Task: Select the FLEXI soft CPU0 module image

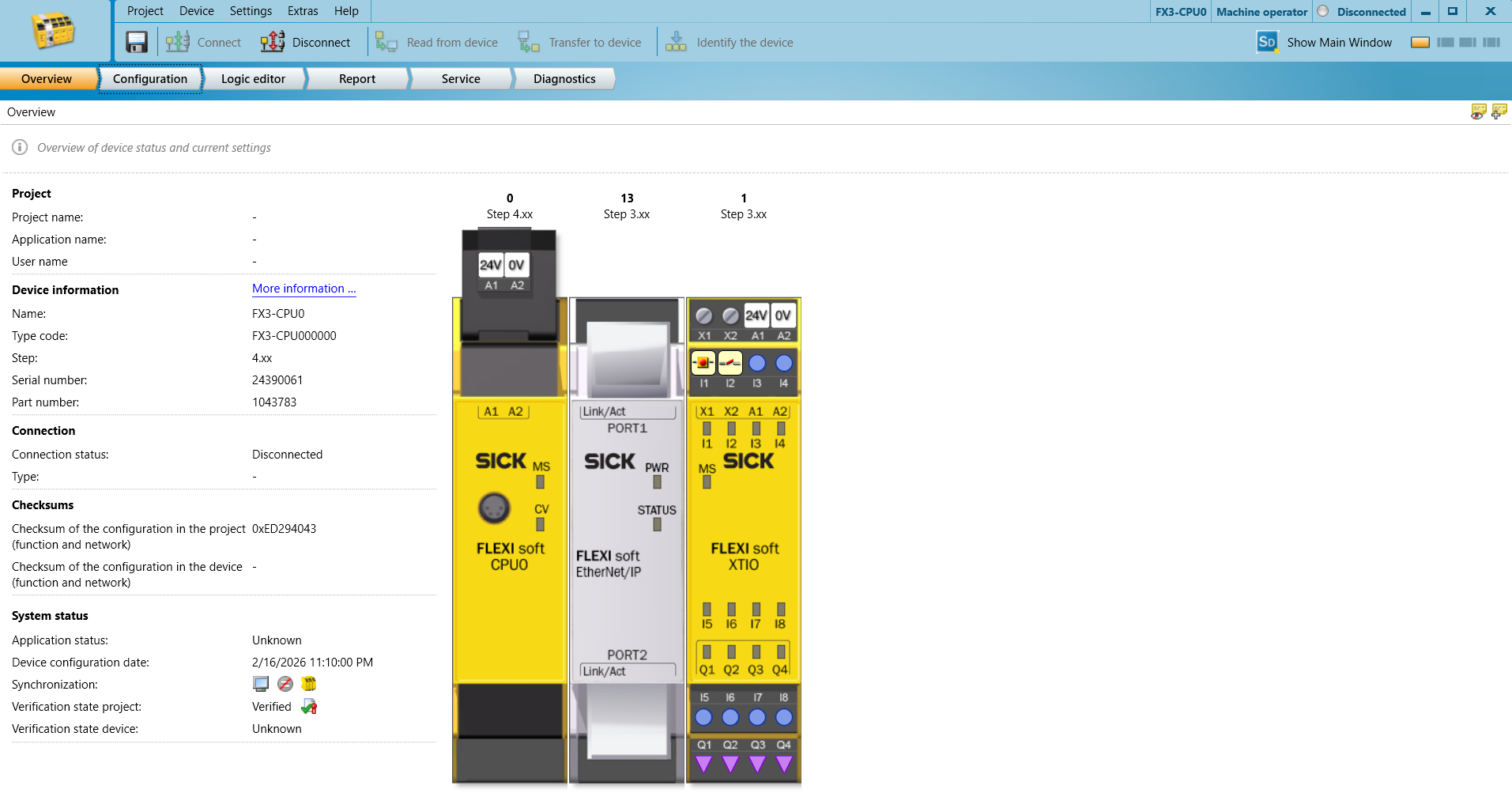Action: coord(510,506)
